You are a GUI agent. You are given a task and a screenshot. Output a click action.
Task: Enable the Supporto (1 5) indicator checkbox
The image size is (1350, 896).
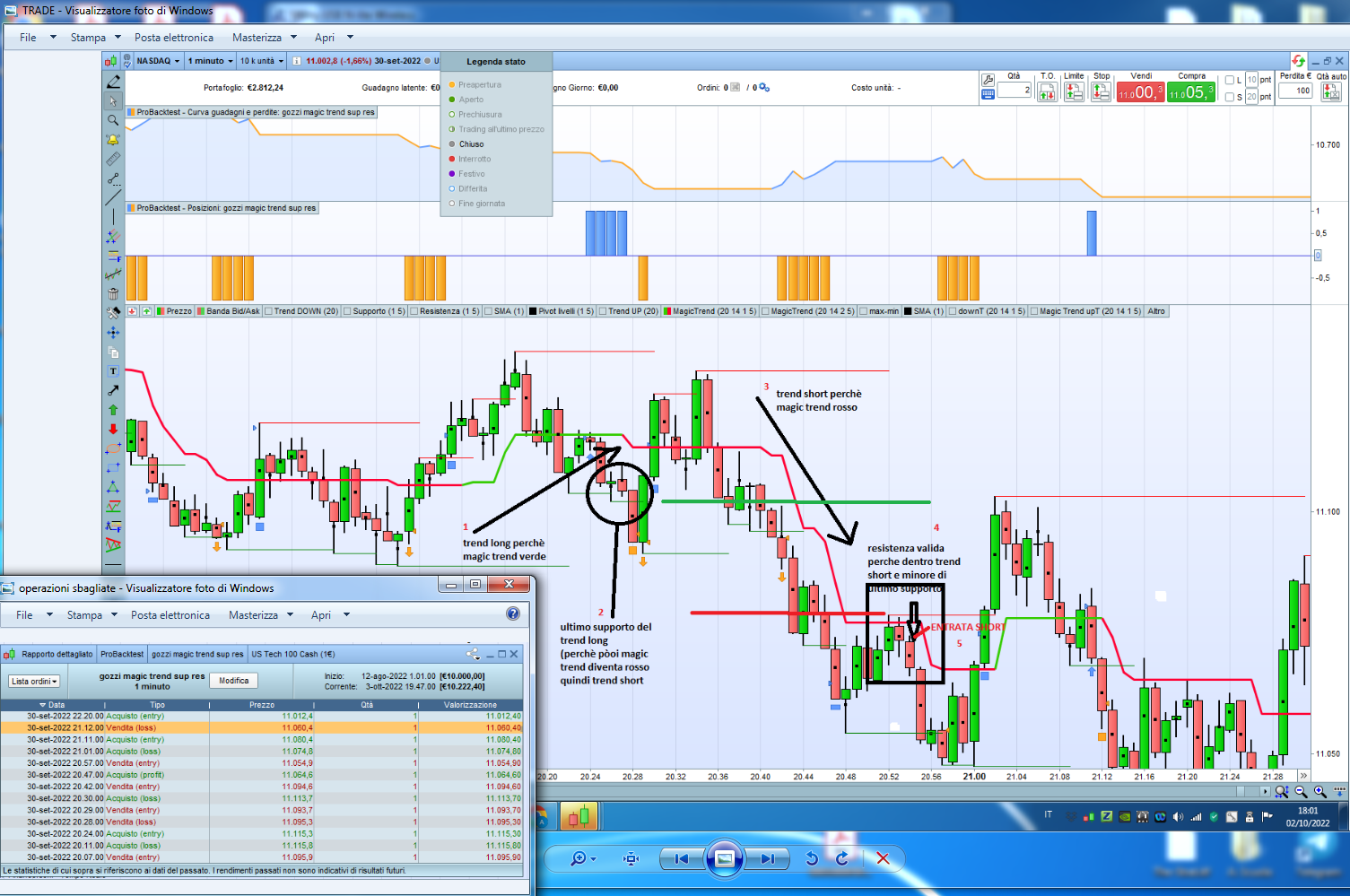tap(348, 311)
